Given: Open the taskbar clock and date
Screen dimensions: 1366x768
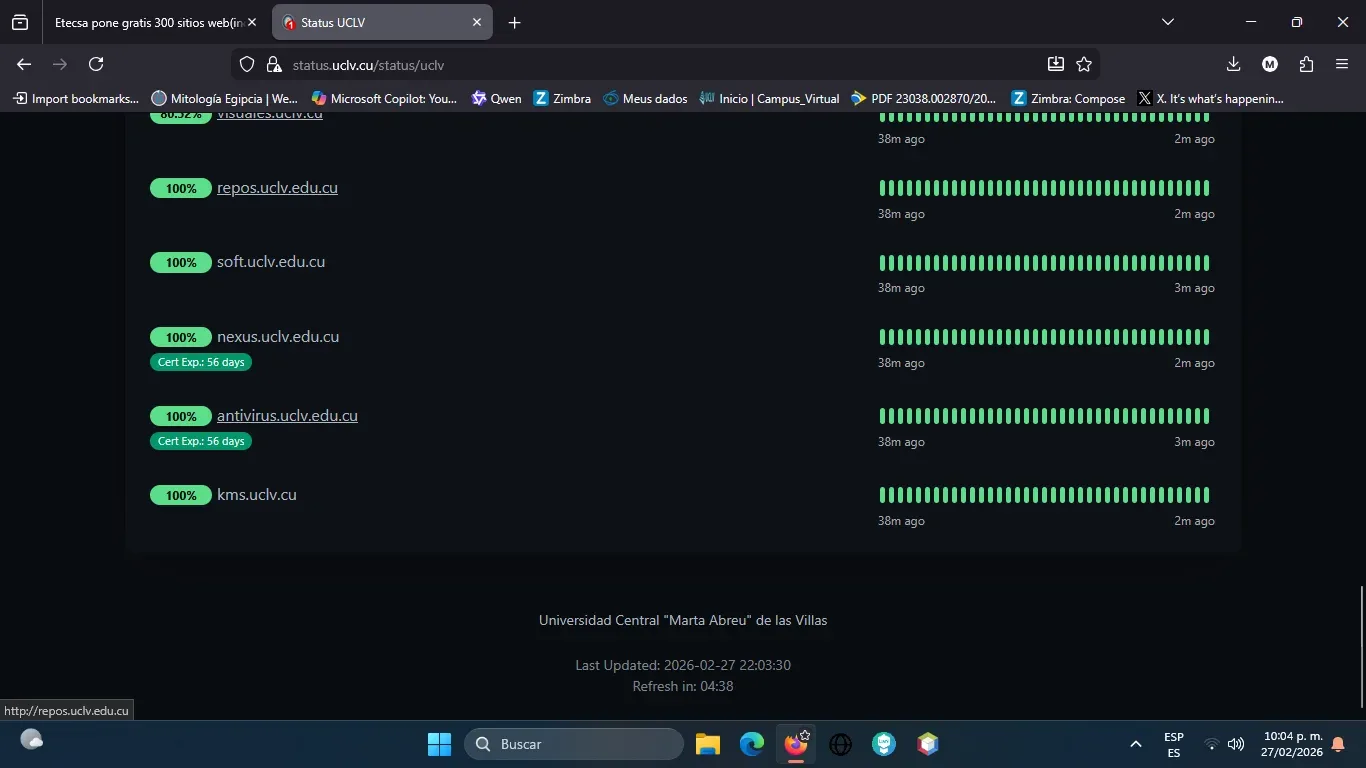Looking at the screenshot, I should (1292, 744).
